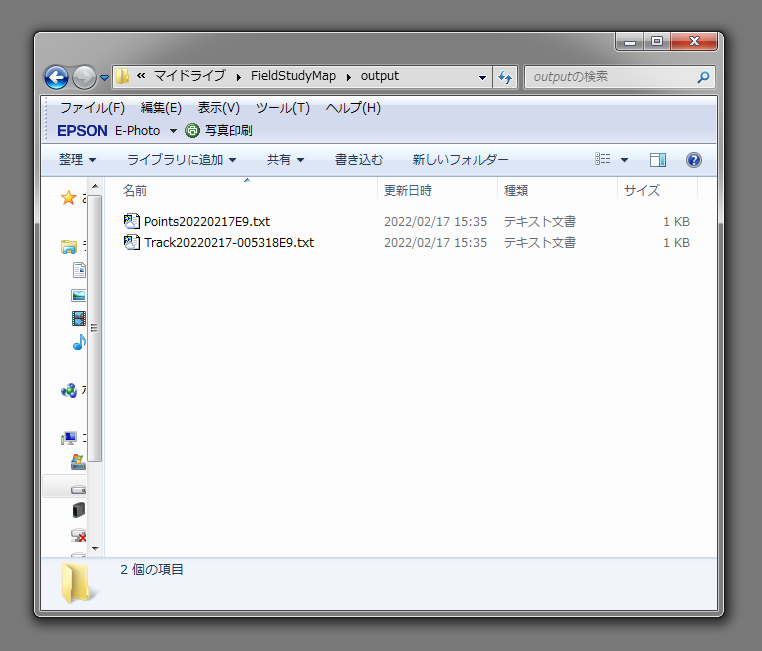Click the folder icon in the address bar

pyautogui.click(x=122, y=76)
